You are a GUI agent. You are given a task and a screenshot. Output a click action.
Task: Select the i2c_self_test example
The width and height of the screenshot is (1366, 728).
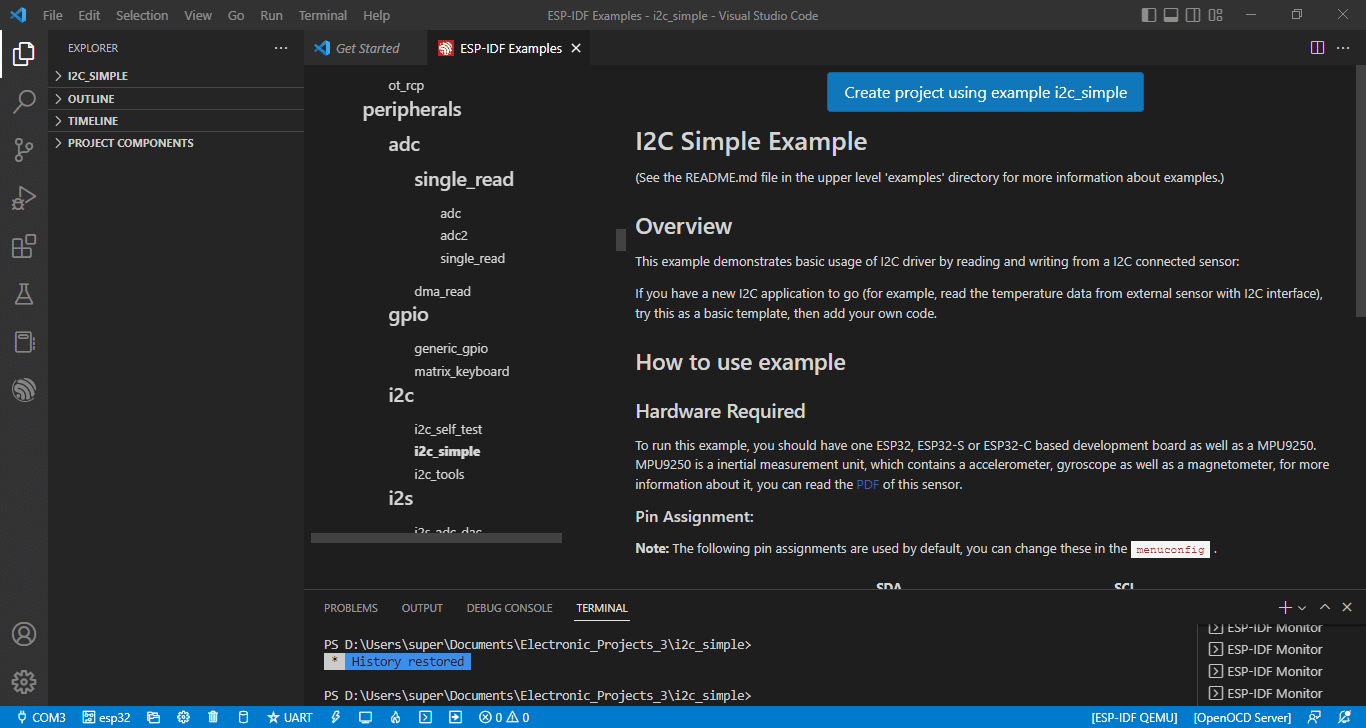pos(448,429)
